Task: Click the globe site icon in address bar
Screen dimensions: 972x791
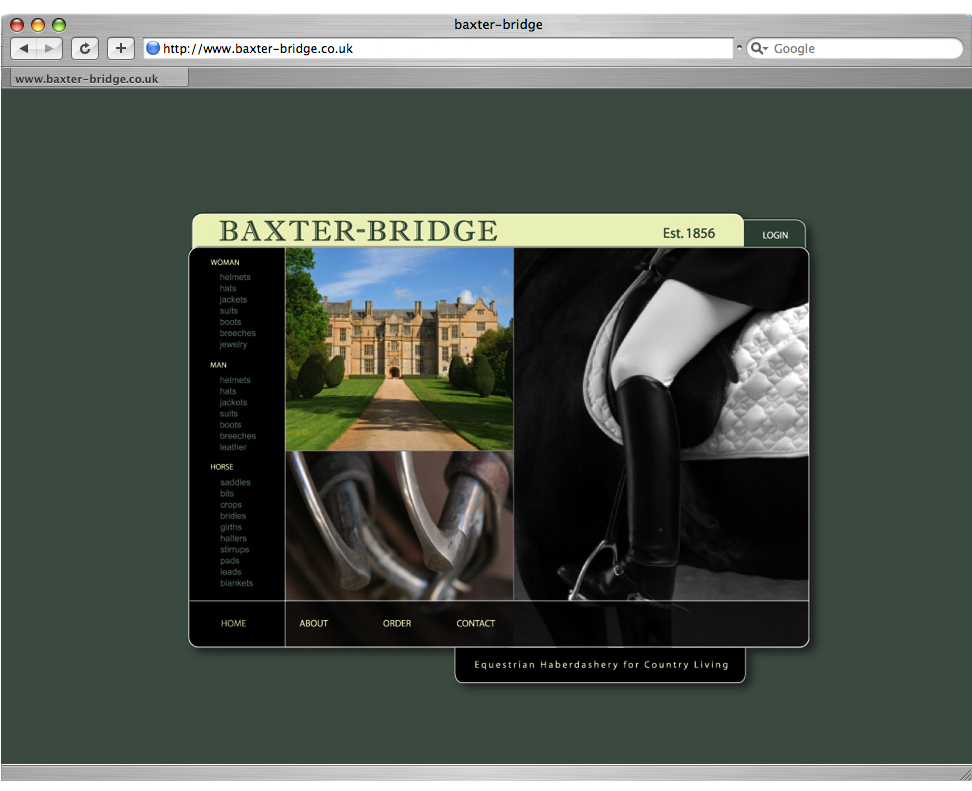Action: (153, 48)
